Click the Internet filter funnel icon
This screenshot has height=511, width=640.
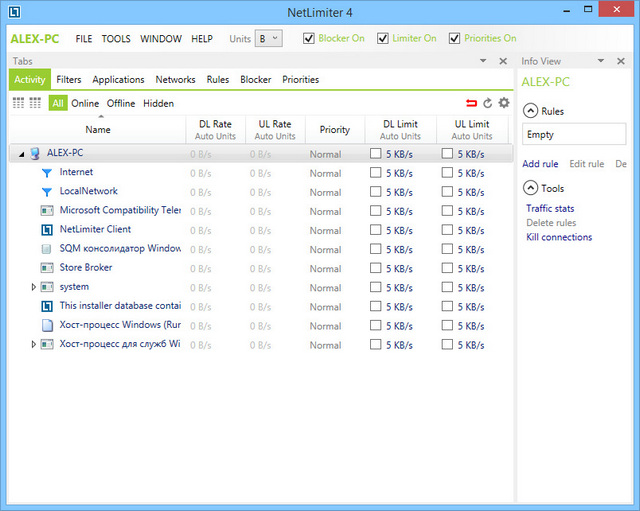[46, 173]
